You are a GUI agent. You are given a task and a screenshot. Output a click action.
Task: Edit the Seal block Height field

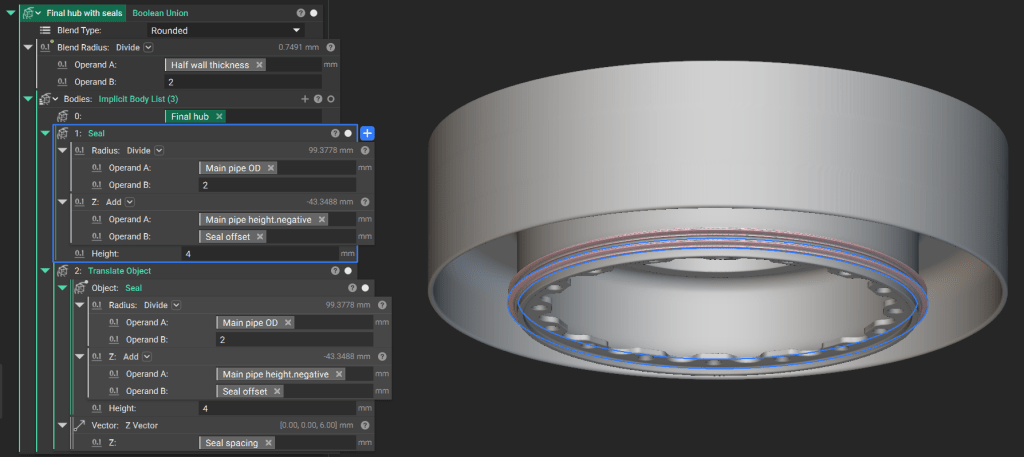tap(260, 254)
